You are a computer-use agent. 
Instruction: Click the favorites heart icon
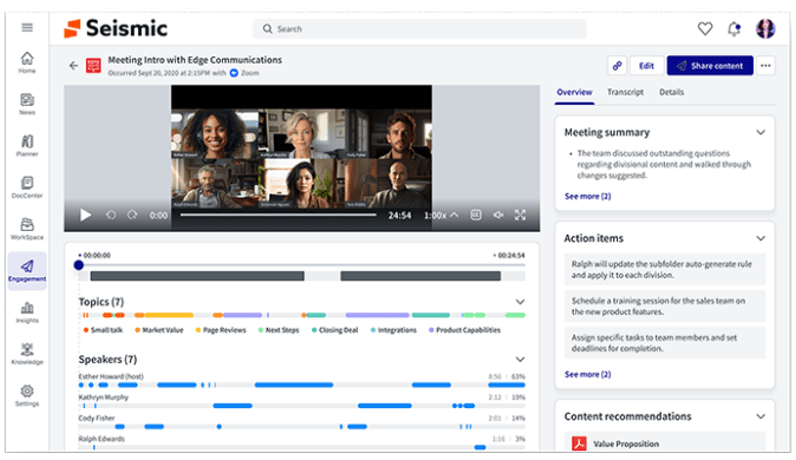(x=705, y=28)
